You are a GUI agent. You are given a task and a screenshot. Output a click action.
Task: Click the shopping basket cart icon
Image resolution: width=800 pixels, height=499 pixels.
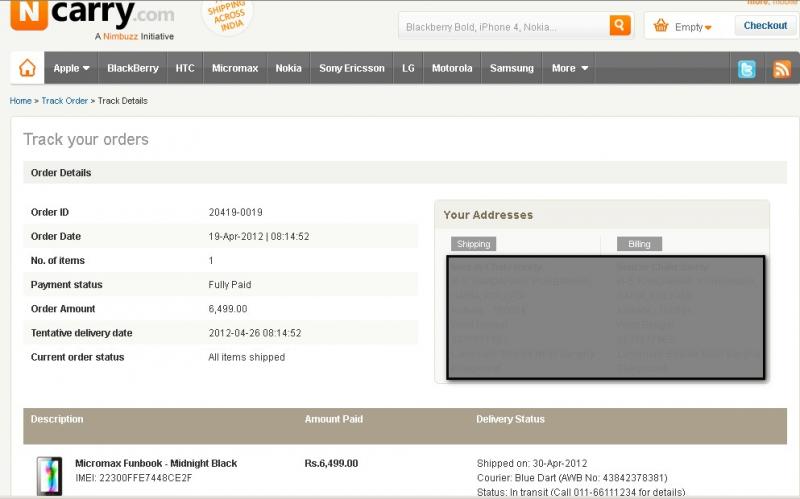[661, 25]
